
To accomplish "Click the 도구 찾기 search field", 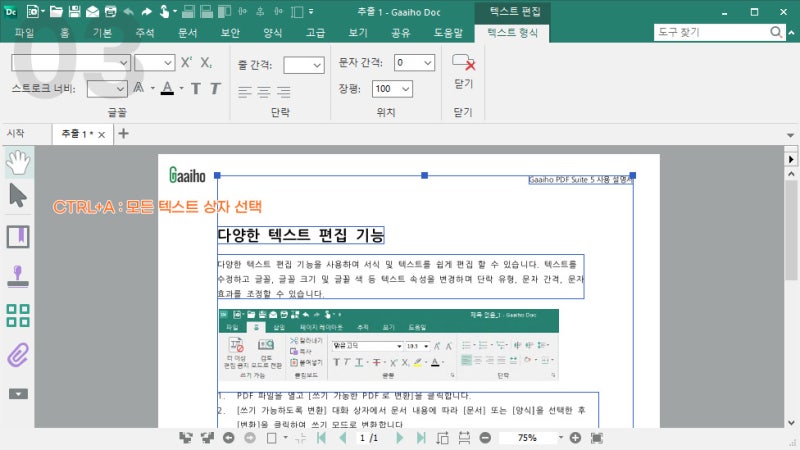I will 710,32.
